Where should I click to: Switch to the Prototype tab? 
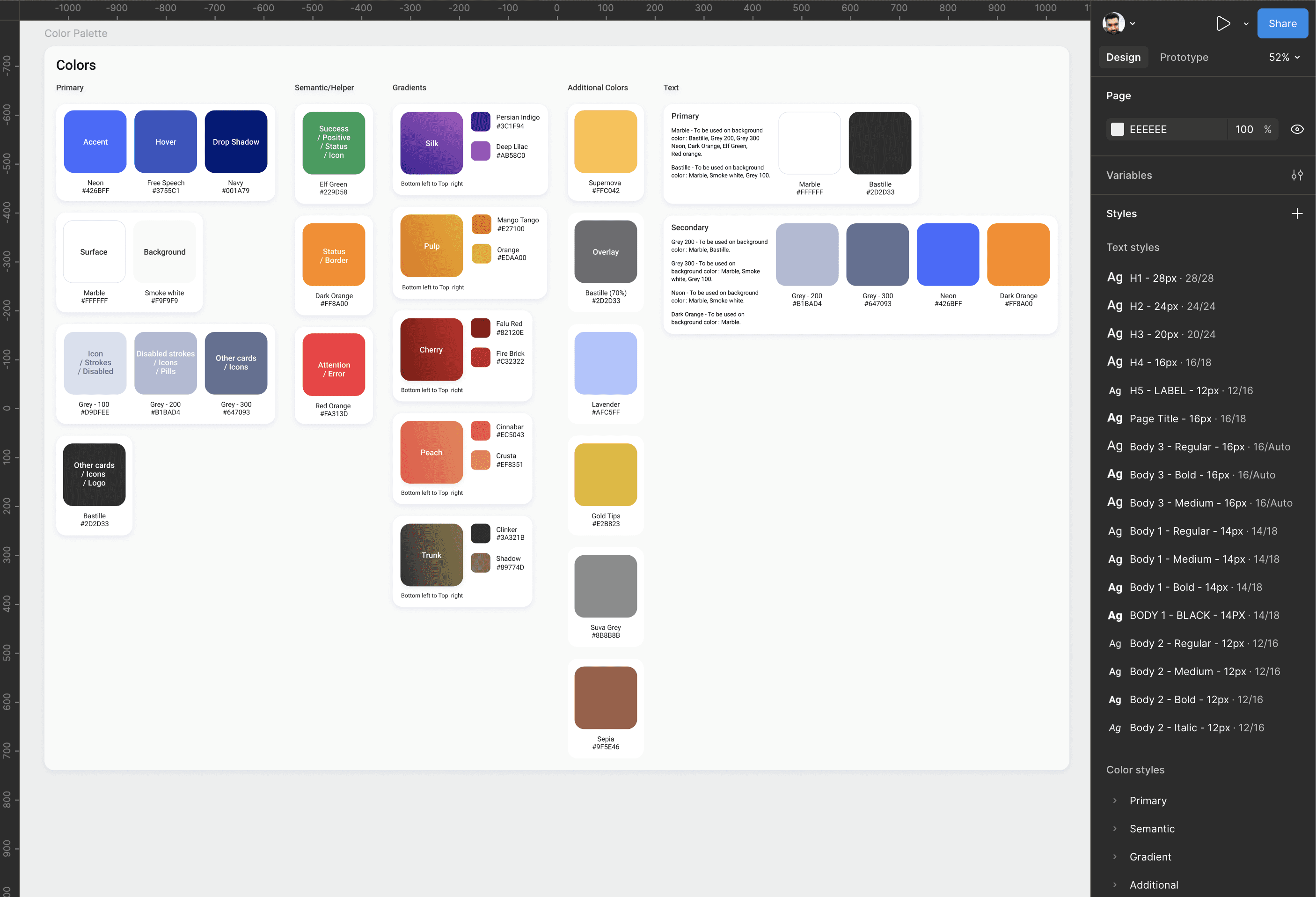pos(1184,57)
